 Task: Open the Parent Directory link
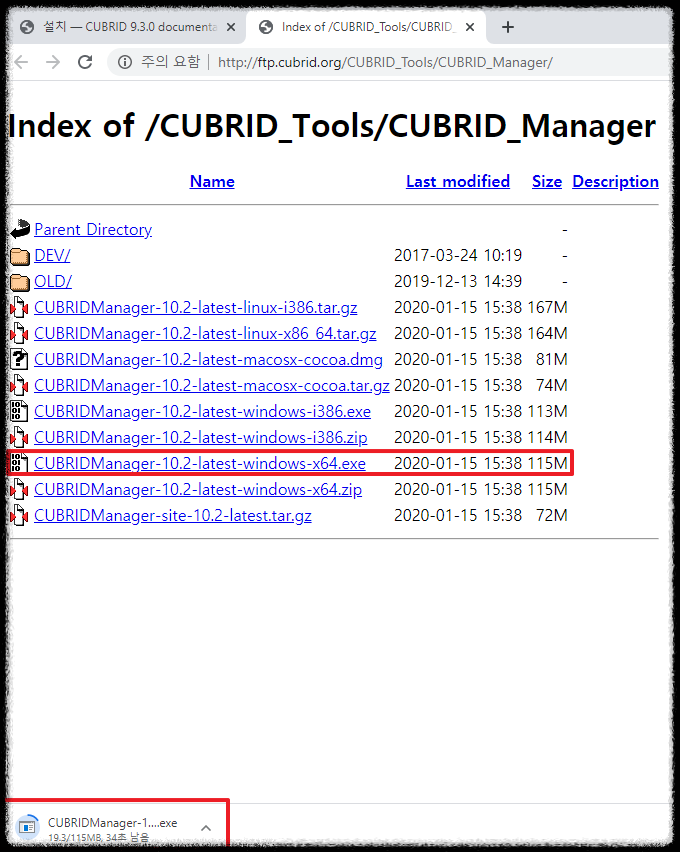[93, 229]
